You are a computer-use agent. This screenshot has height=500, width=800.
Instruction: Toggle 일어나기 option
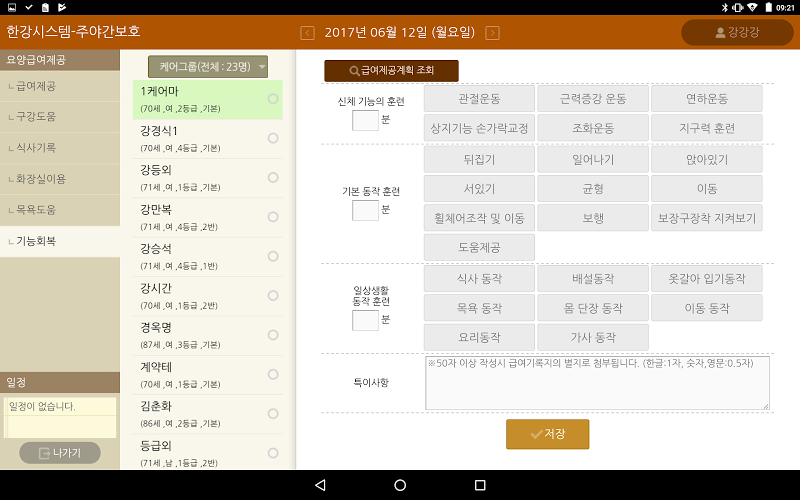(593, 160)
